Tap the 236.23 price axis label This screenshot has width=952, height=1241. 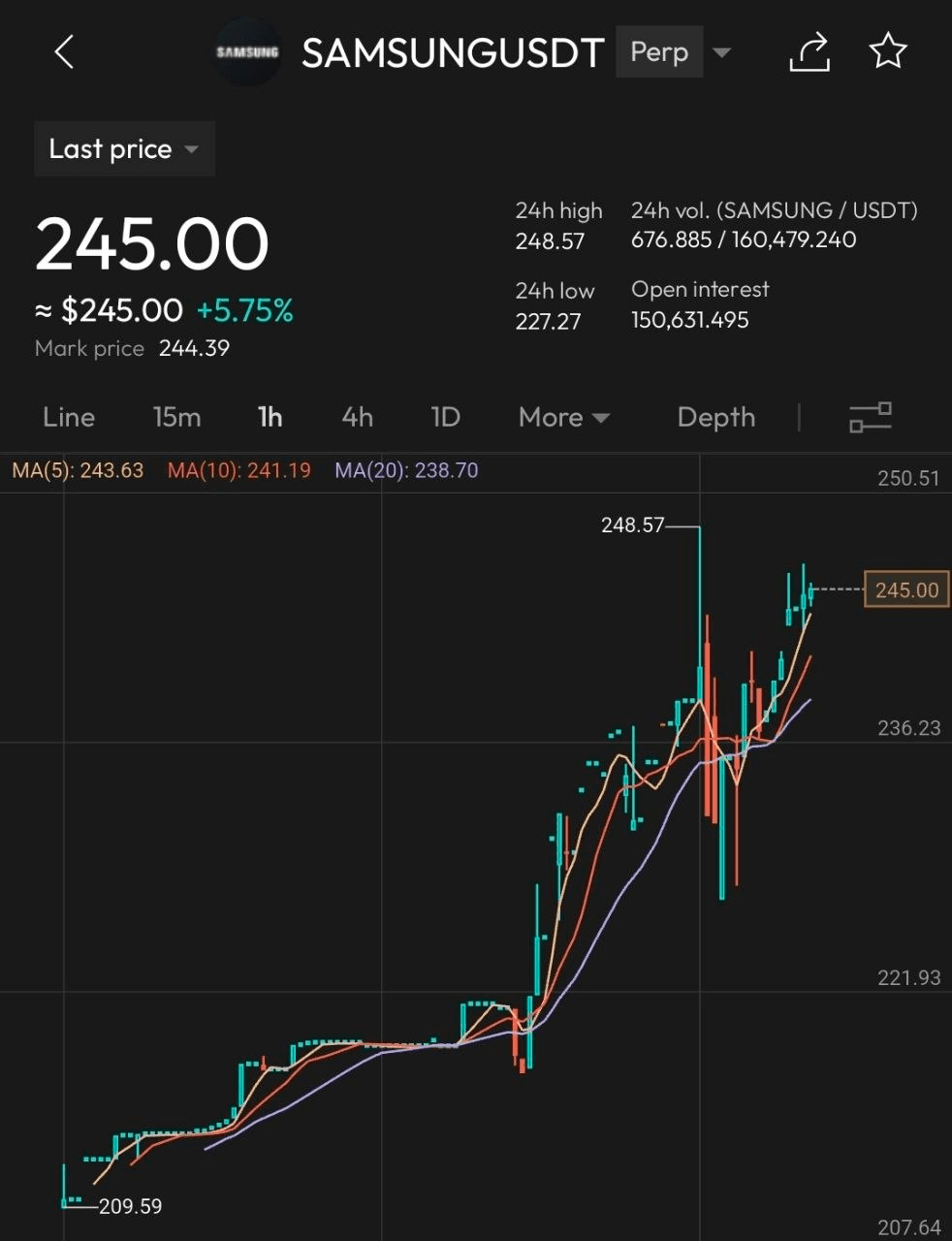(908, 728)
